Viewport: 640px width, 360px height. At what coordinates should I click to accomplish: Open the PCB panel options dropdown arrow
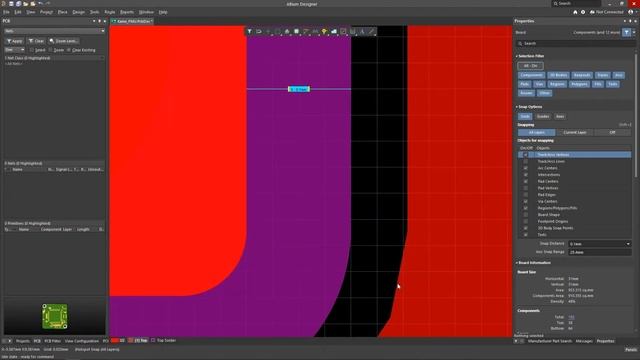click(x=94, y=21)
